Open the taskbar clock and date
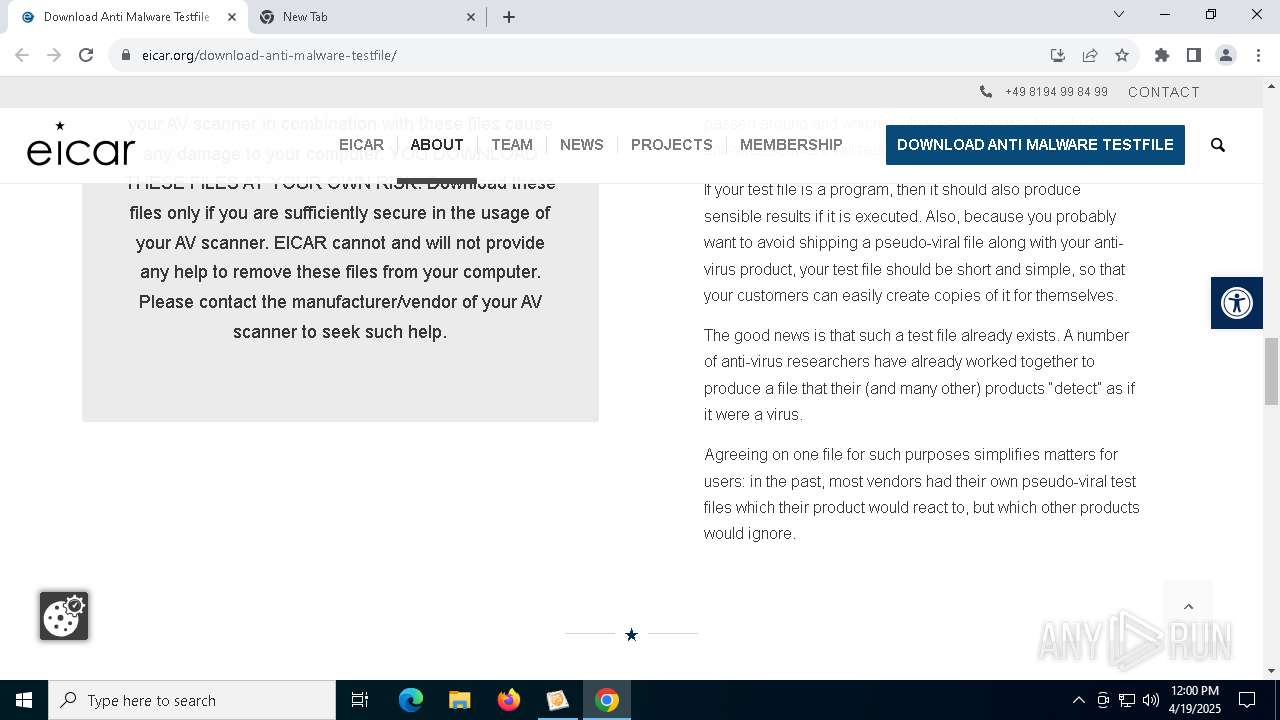Screen dimensions: 1280x720 pyautogui.click(x=1194, y=700)
